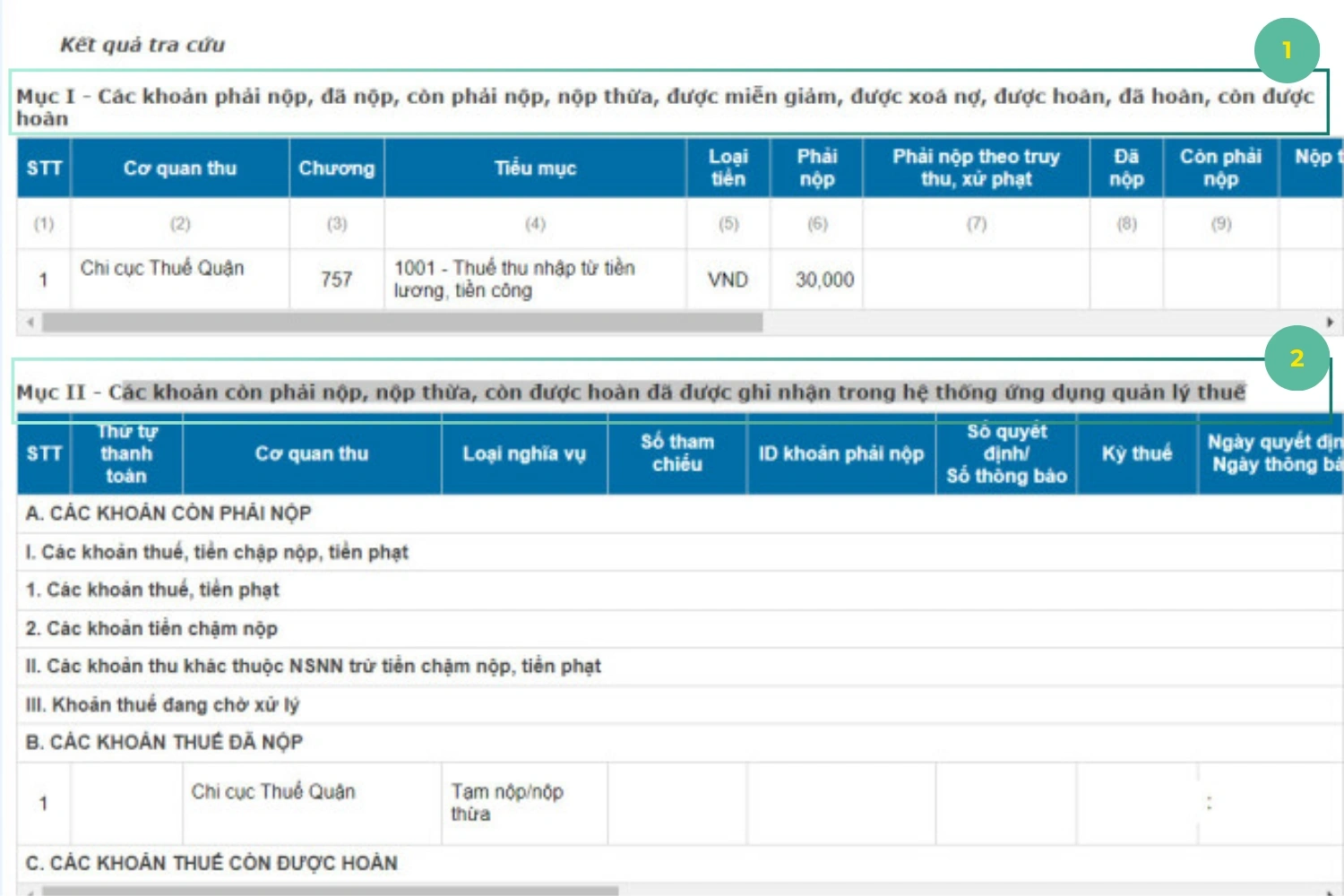Select '1001 - Thuế thu nhập từ tiền lương' cell
This screenshot has height=896, width=1344.
[x=535, y=280]
